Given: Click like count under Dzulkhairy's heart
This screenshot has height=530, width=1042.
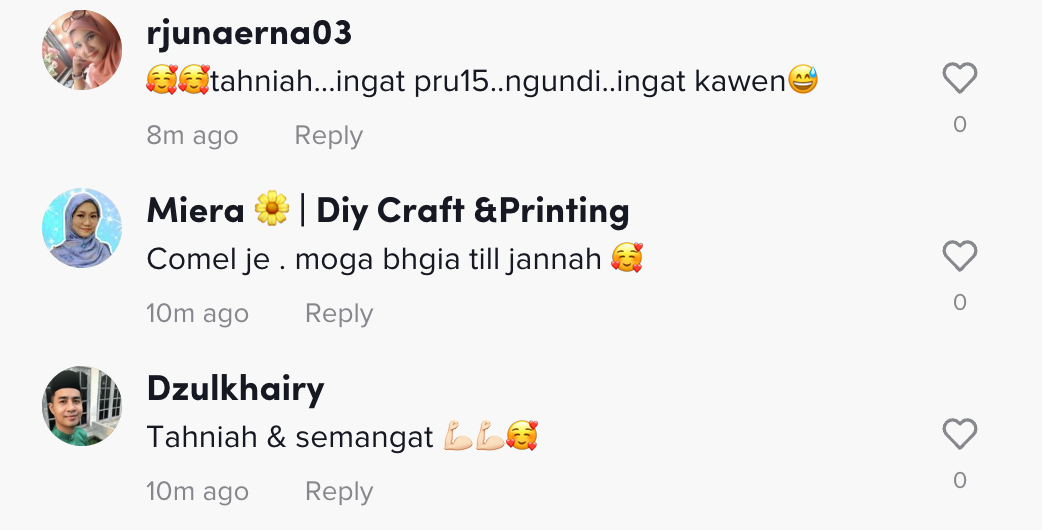Looking at the screenshot, I should pyautogui.click(x=960, y=480).
